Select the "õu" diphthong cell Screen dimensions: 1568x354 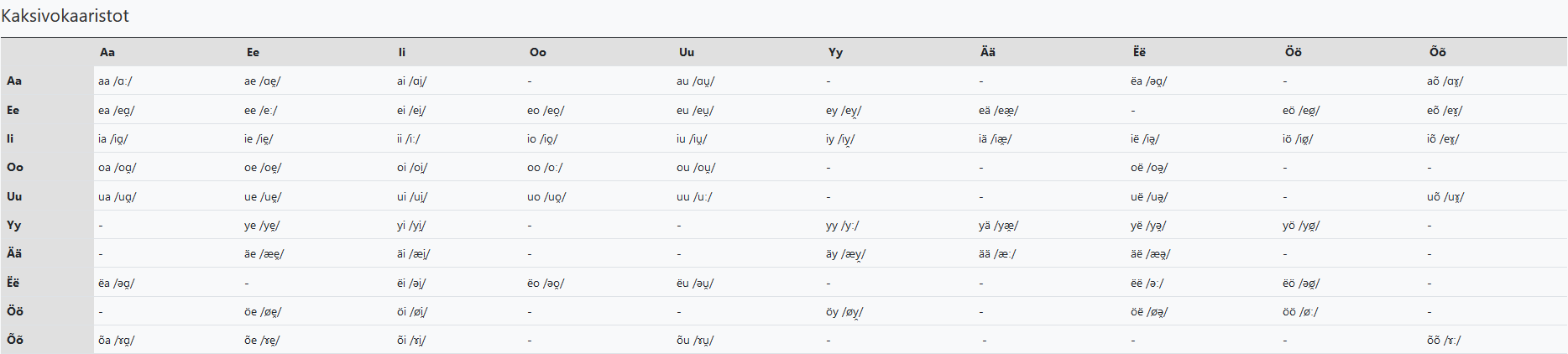pos(695,341)
